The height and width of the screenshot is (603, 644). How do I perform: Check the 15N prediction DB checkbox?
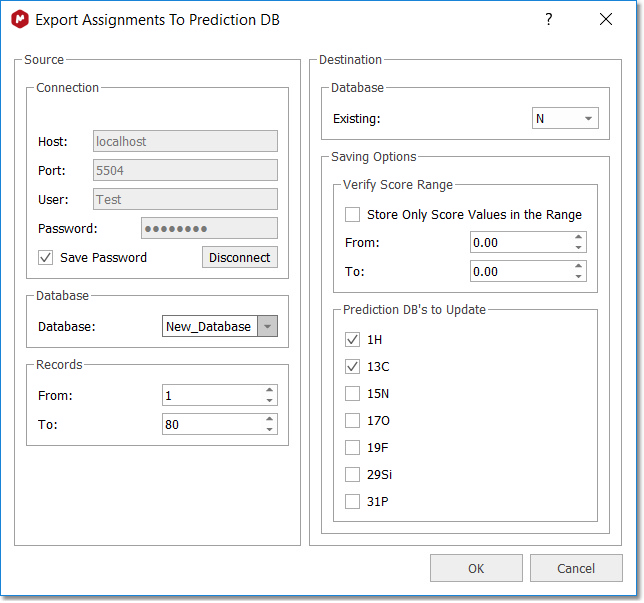(352, 394)
